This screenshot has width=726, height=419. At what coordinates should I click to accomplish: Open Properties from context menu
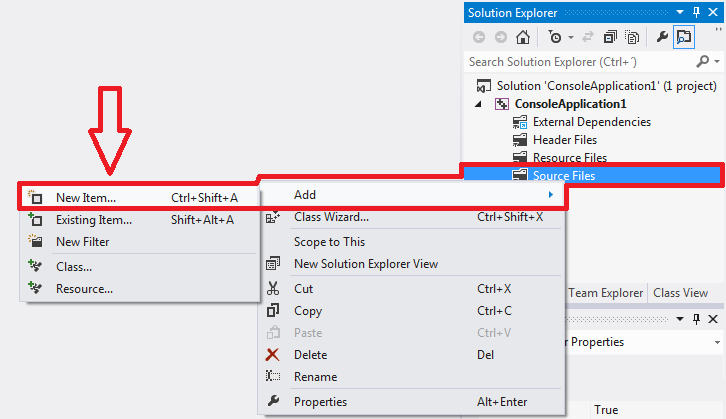[x=411, y=402]
